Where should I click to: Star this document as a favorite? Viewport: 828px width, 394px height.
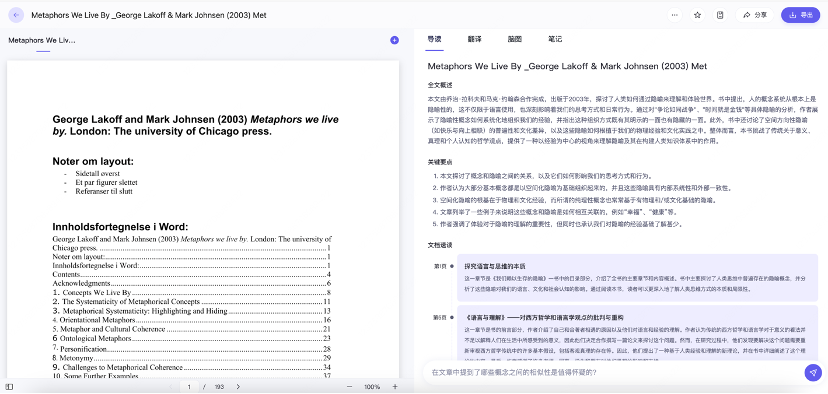(x=697, y=15)
